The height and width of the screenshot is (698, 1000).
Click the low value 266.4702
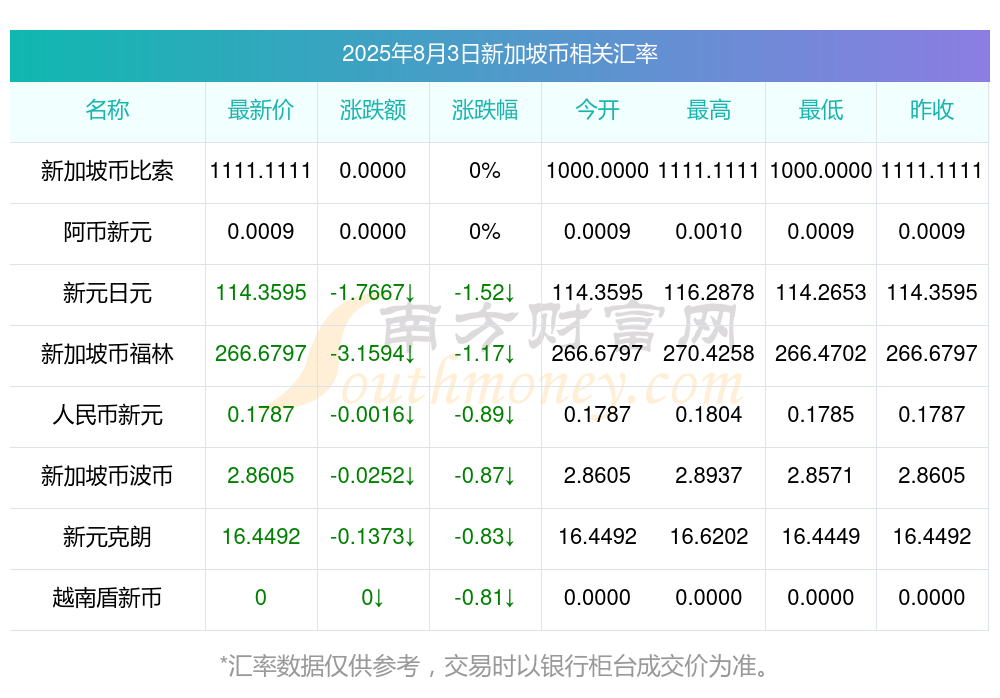(x=821, y=353)
